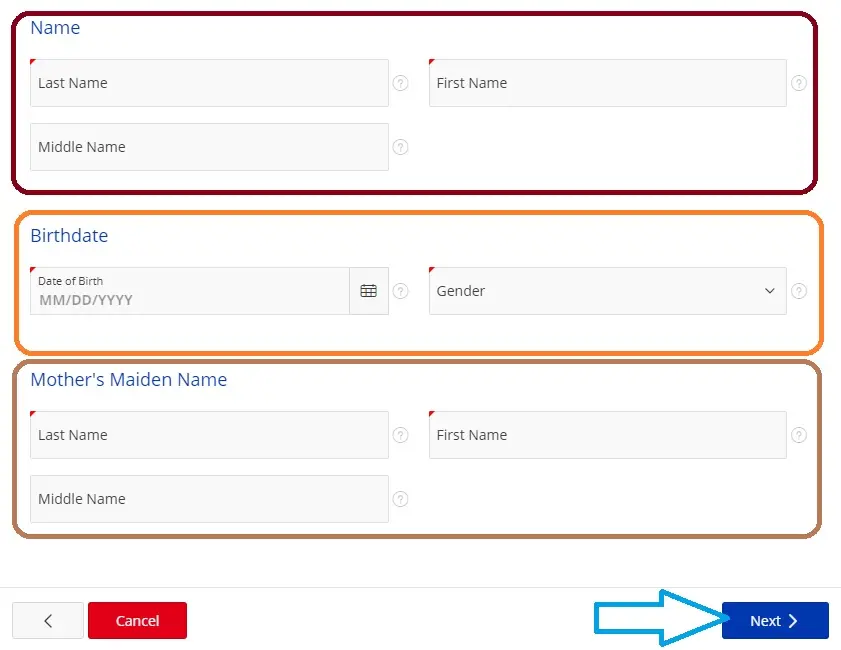Focus Mother's Maiden Last Name field
The image size is (841, 650).
[209, 435]
